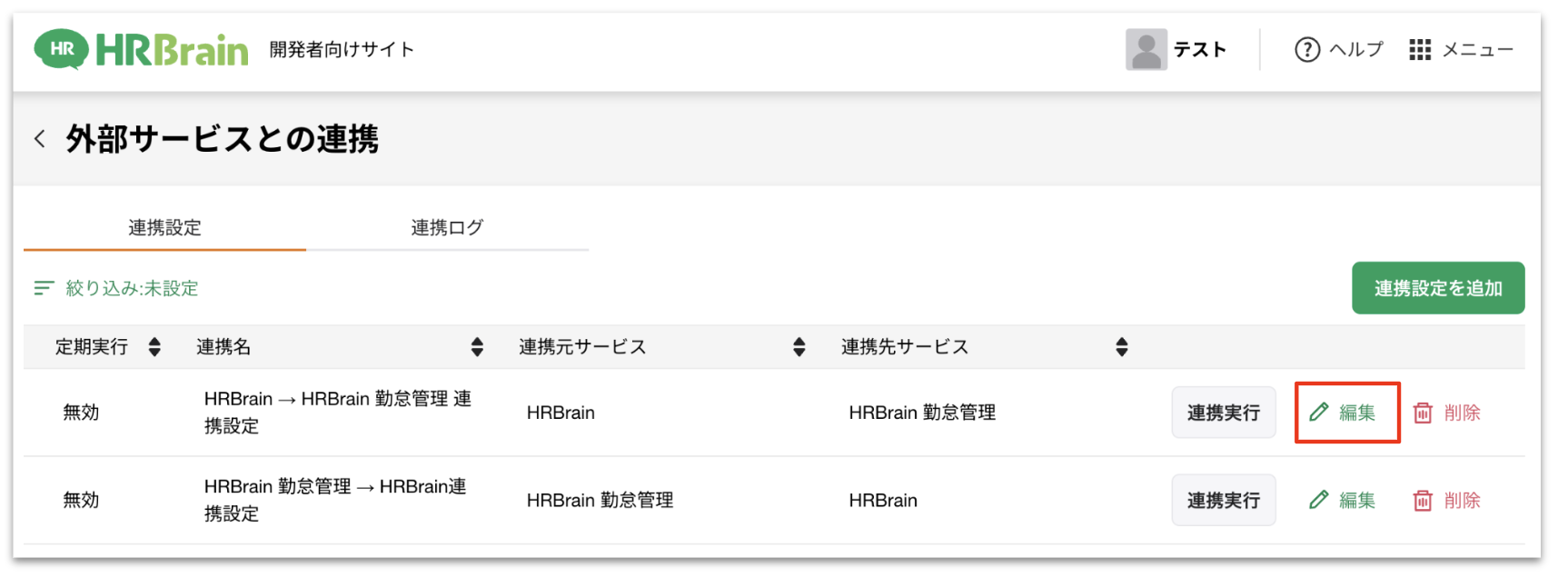1568x578 pixels.
Task: Run 連携実行 for the first row
Action: point(1223,413)
